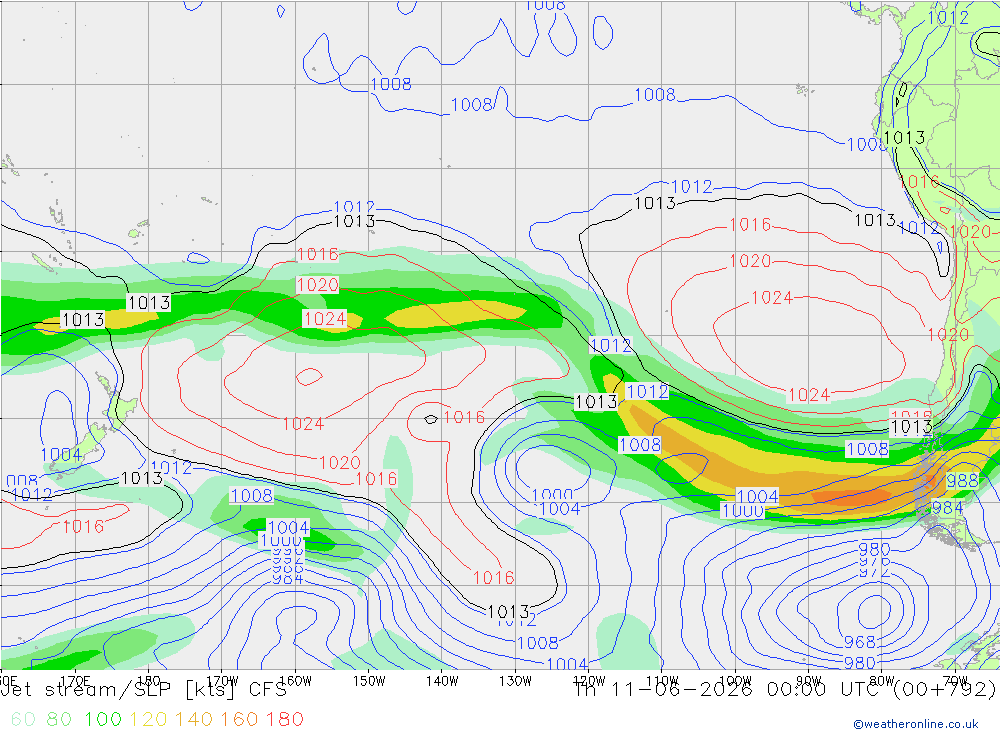Click the 90W longitude label
The height and width of the screenshot is (733, 1000).
809,681
